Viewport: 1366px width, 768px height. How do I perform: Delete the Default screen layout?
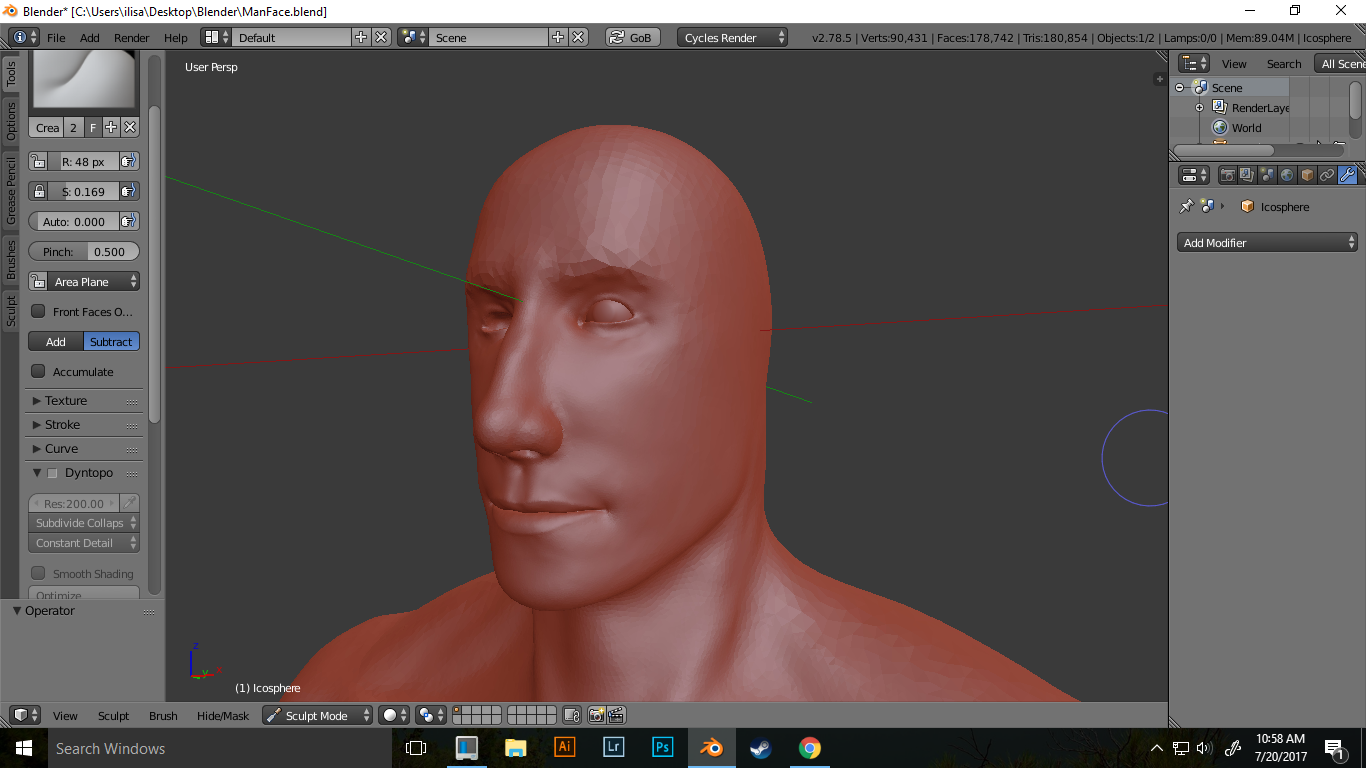pyautogui.click(x=381, y=37)
